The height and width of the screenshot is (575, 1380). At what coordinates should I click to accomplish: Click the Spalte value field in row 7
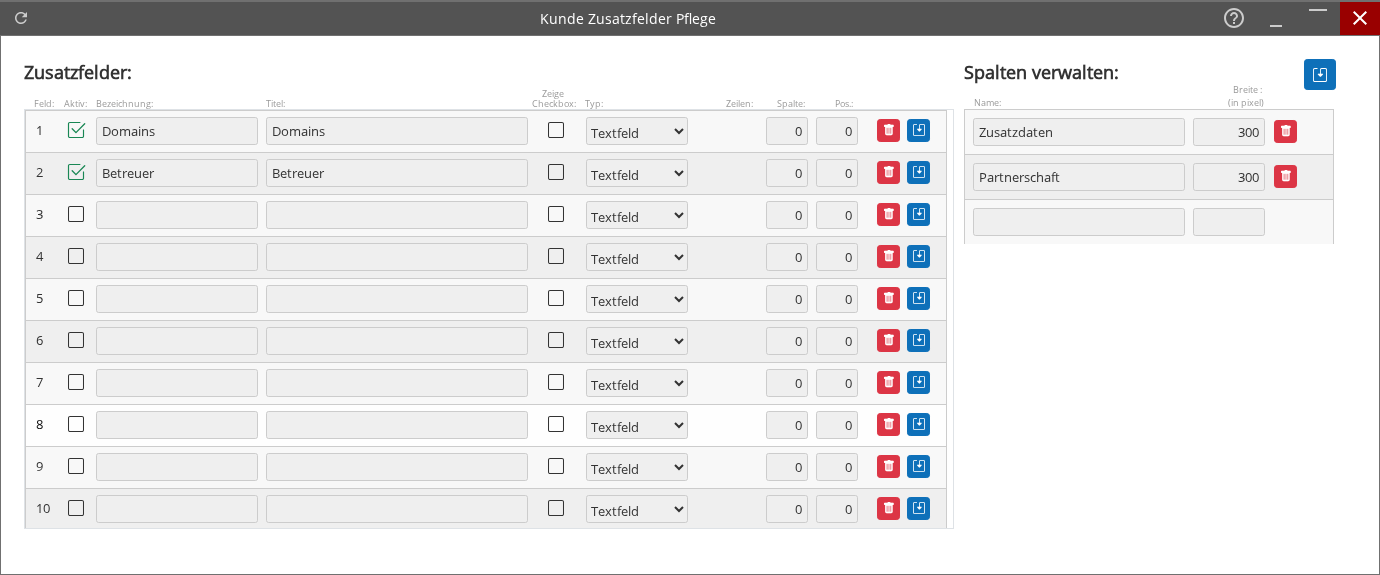(x=786, y=383)
